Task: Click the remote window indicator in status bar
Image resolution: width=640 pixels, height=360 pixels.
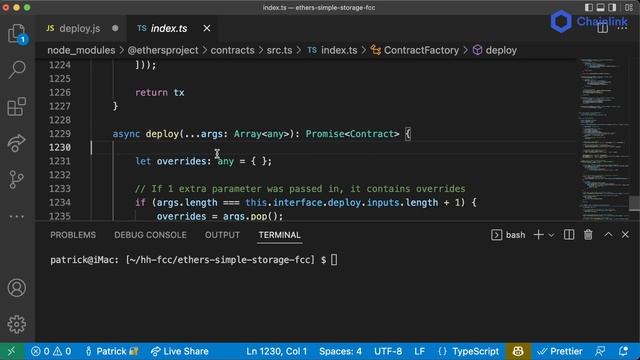Action: click(11, 351)
